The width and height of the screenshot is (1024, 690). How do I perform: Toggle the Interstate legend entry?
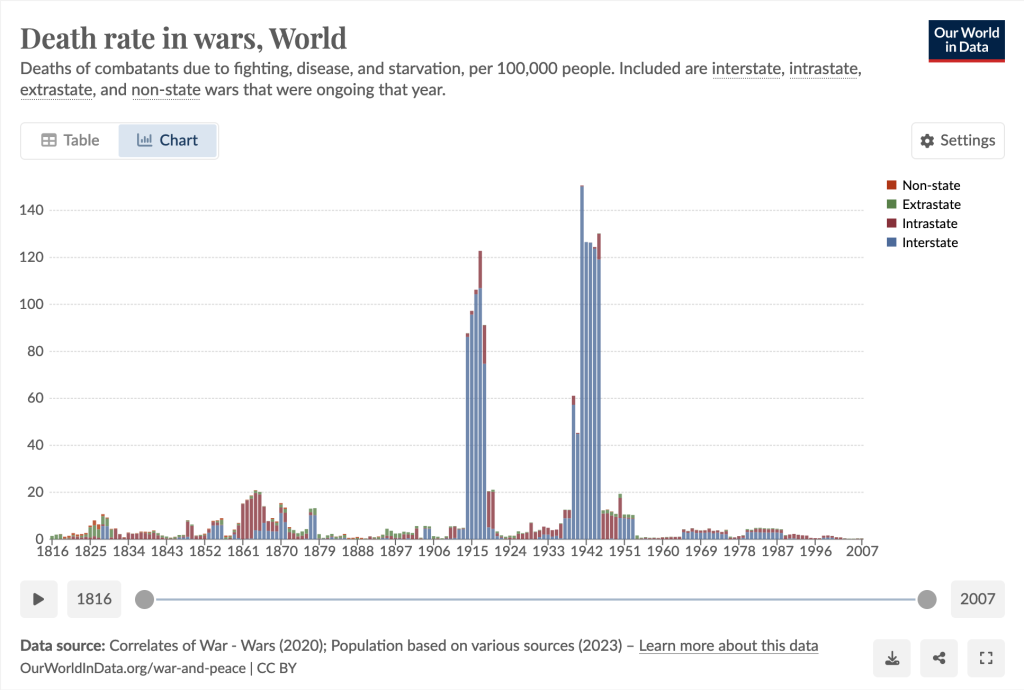929,242
